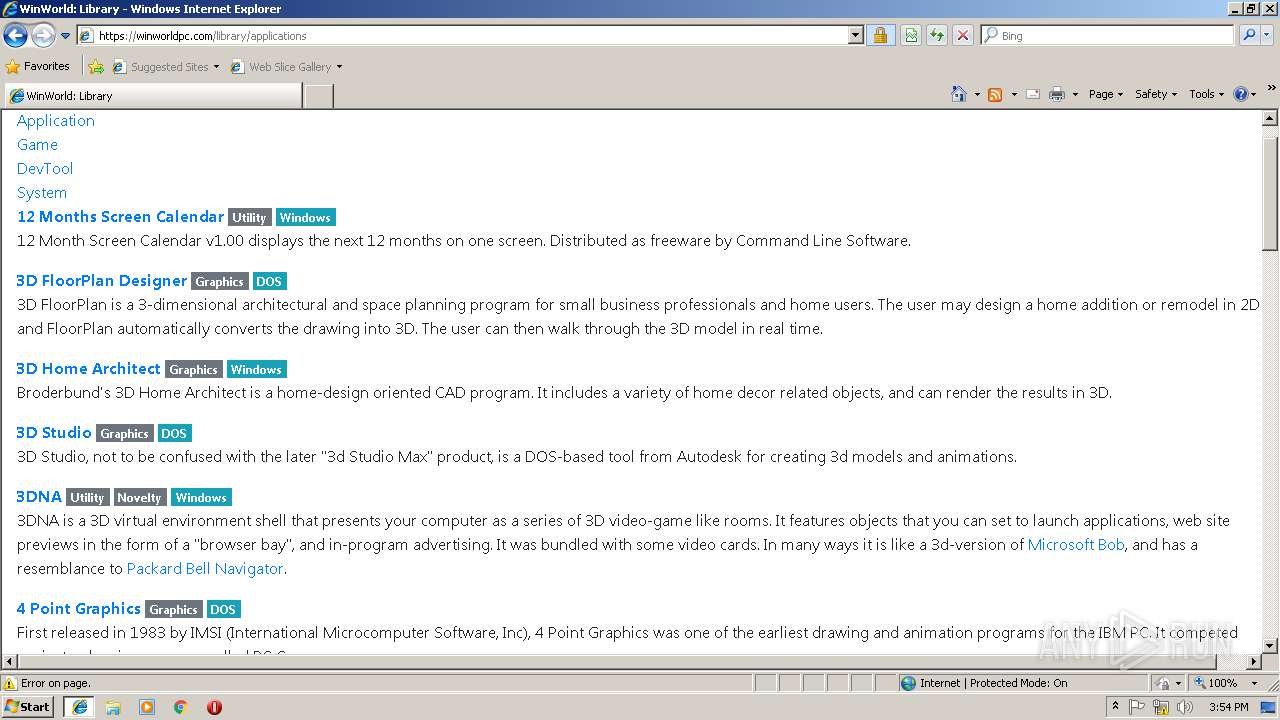Select the WinWorld: Library tab
Image resolution: width=1280 pixels, height=720 pixels.
click(x=153, y=96)
